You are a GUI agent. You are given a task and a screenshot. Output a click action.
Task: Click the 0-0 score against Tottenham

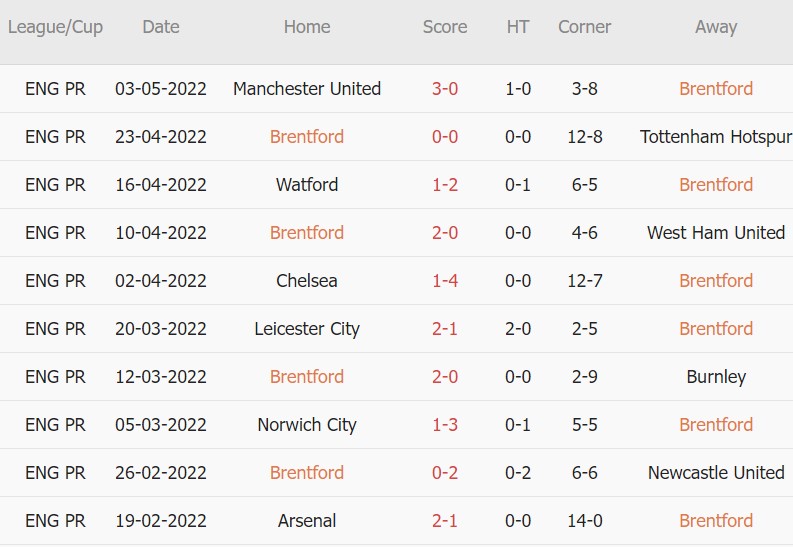point(445,137)
